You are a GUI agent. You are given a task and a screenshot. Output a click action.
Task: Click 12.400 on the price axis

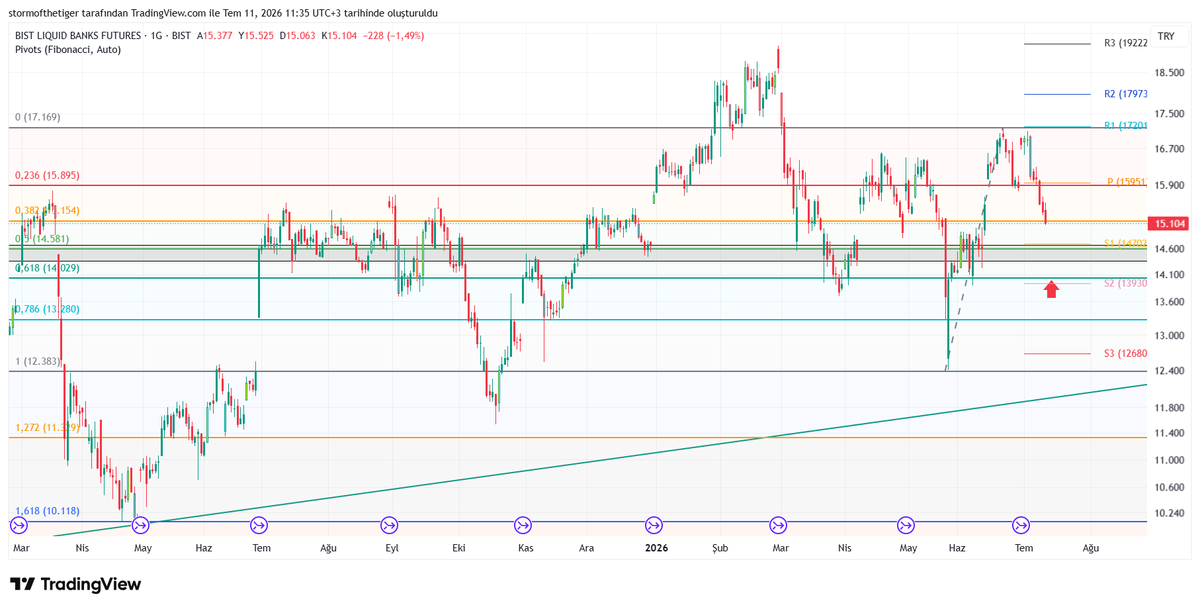1168,371
